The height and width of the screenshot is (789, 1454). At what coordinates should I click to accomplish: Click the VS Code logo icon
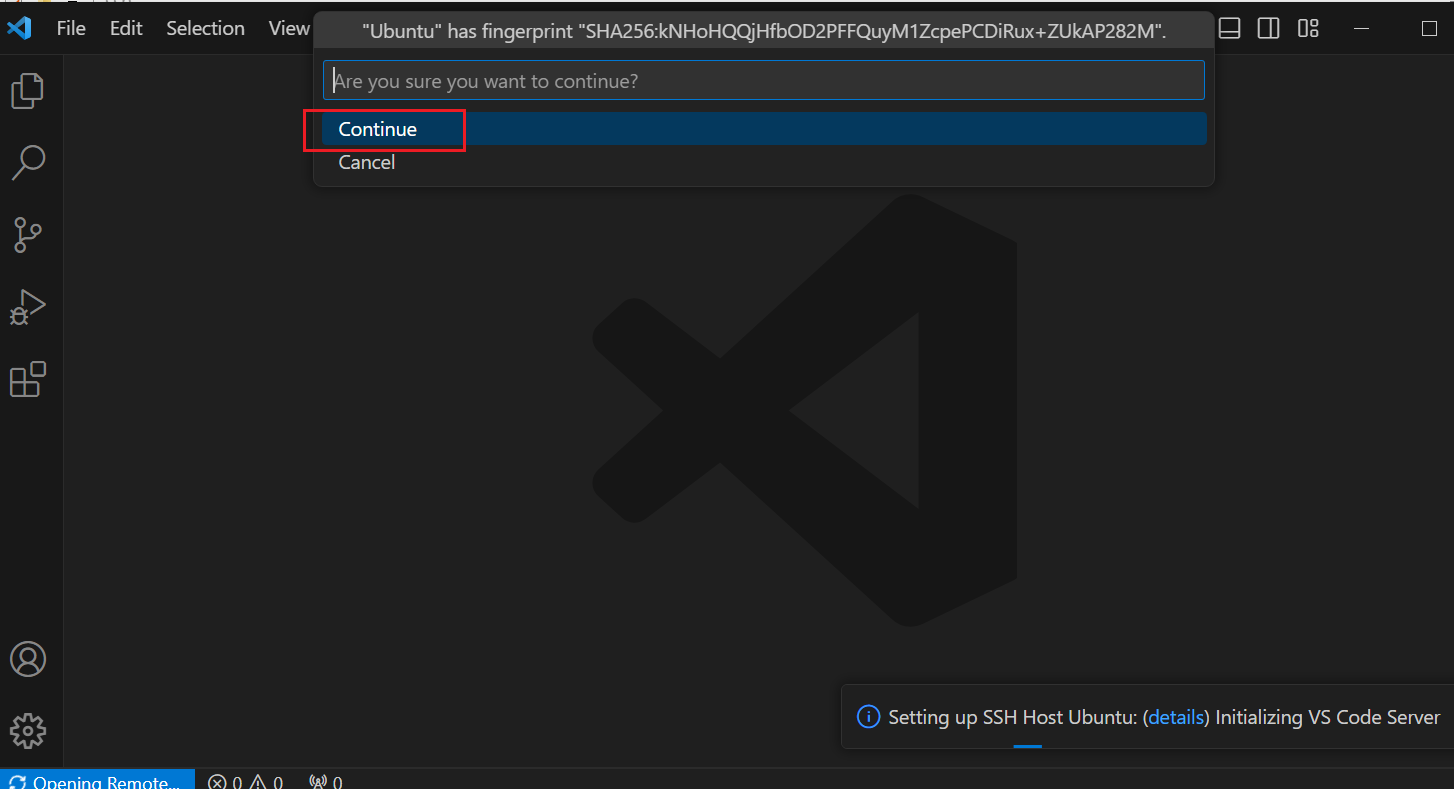19,28
